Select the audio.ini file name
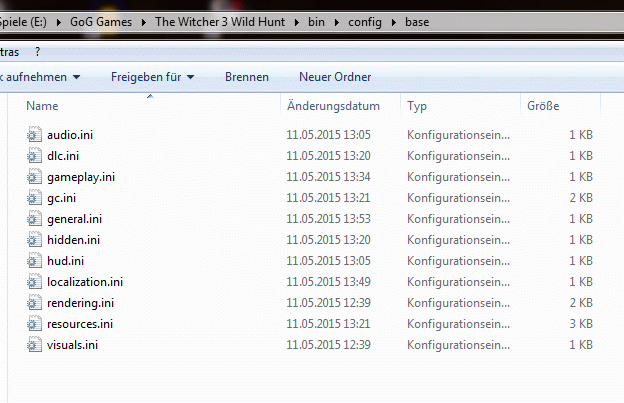Image resolution: width=624 pixels, height=403 pixels. (x=70, y=135)
